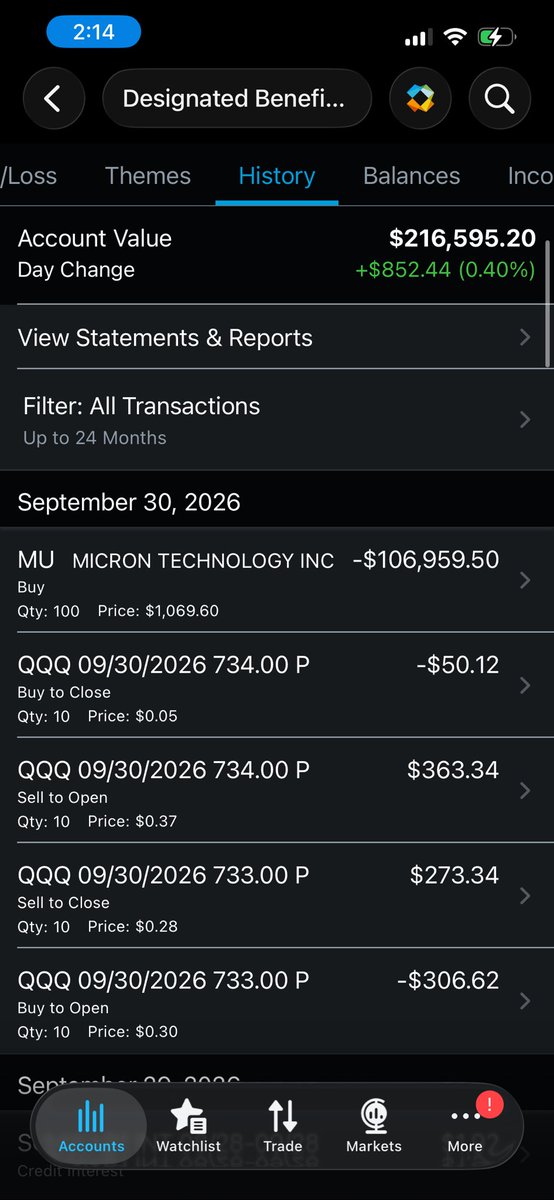This screenshot has height=1200, width=554.
Task: Expand the MU Micron Technology buy transaction
Action: [x=277, y=580]
